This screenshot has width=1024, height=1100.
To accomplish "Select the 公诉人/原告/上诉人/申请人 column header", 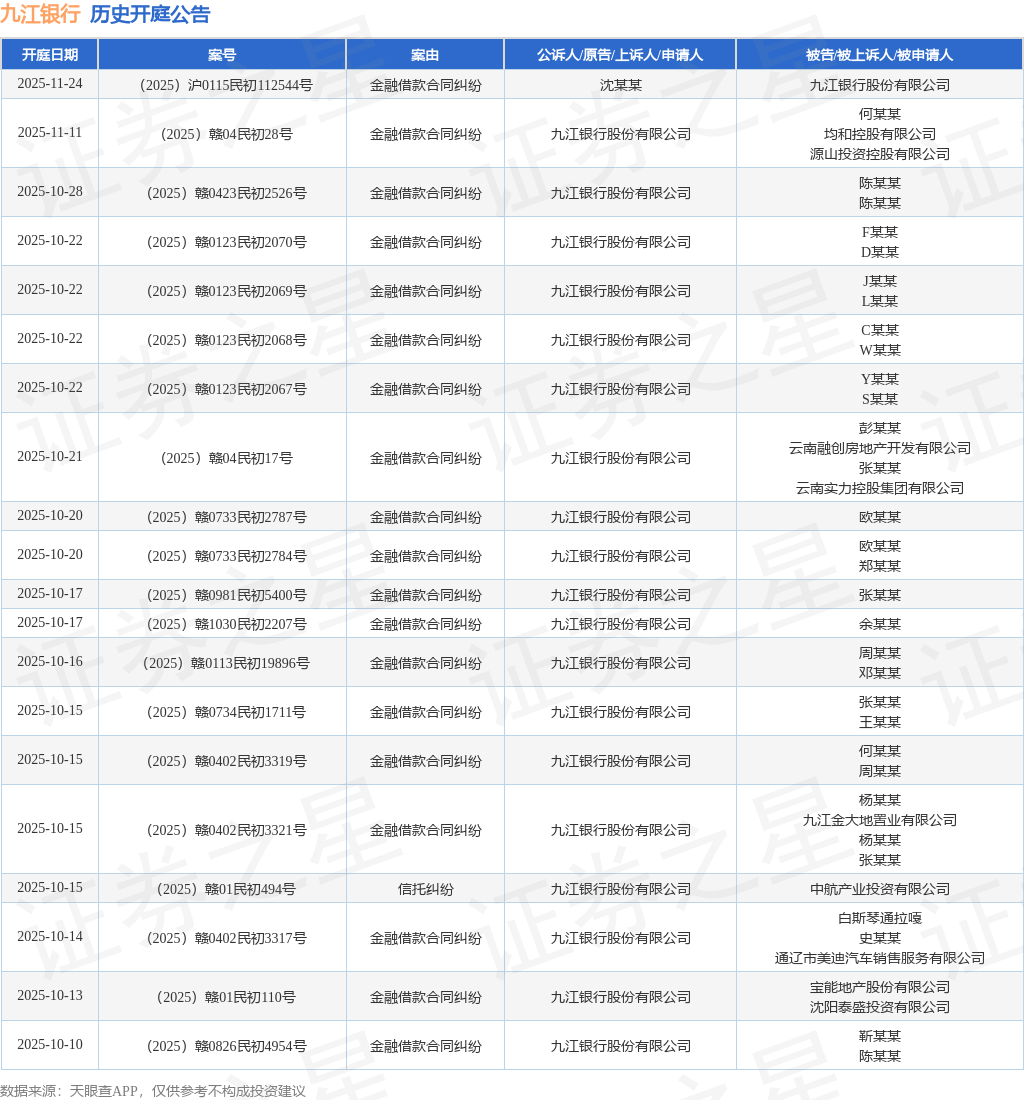I will point(620,55).
